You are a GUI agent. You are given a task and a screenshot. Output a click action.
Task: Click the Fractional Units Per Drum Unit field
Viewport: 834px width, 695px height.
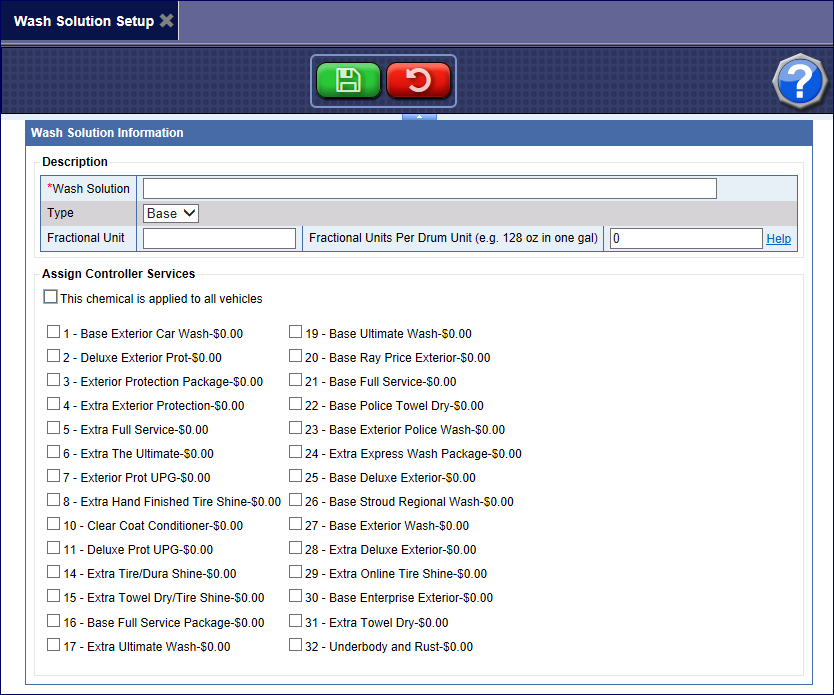(x=686, y=238)
